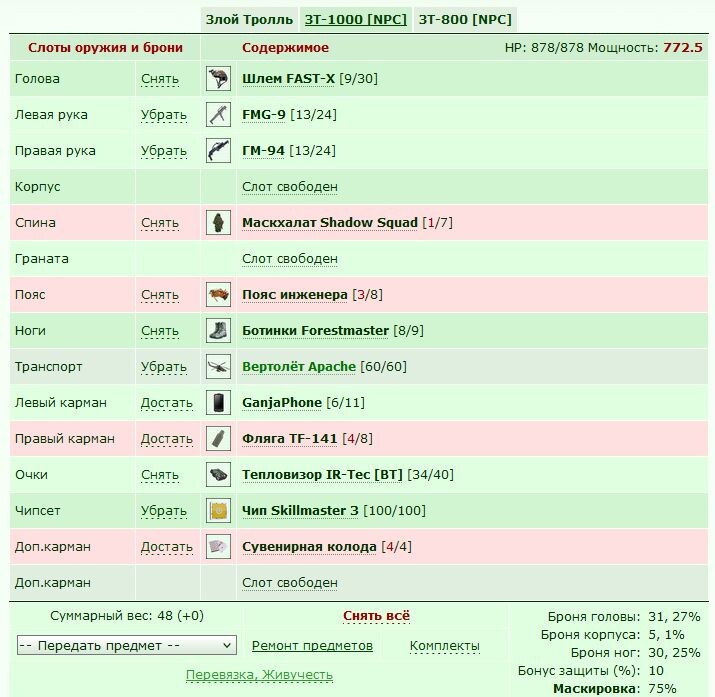This screenshot has height=697, width=715.
Task: Click Убрать for the Чипсет slot
Action: (164, 511)
